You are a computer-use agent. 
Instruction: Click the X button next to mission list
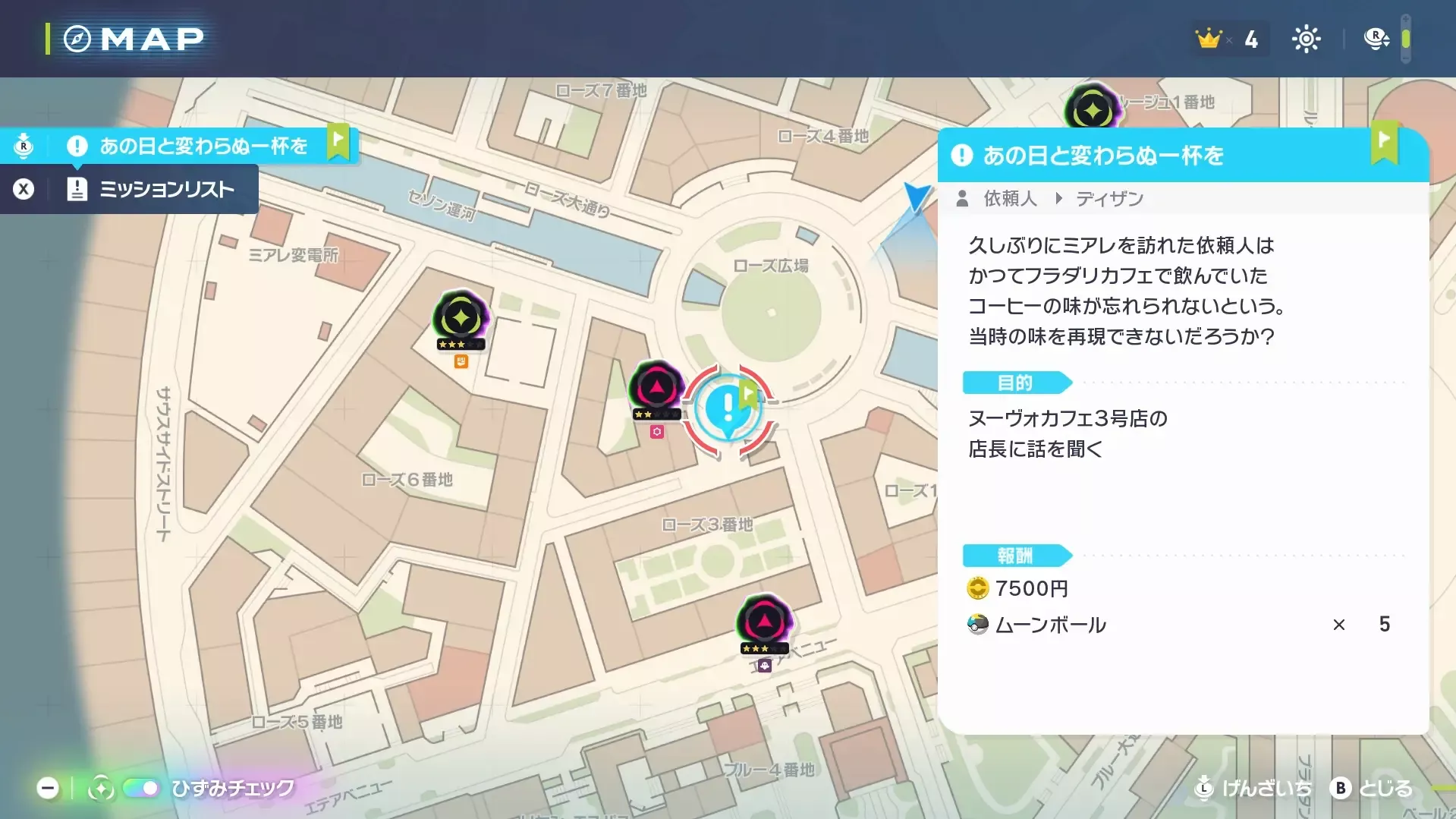24,189
